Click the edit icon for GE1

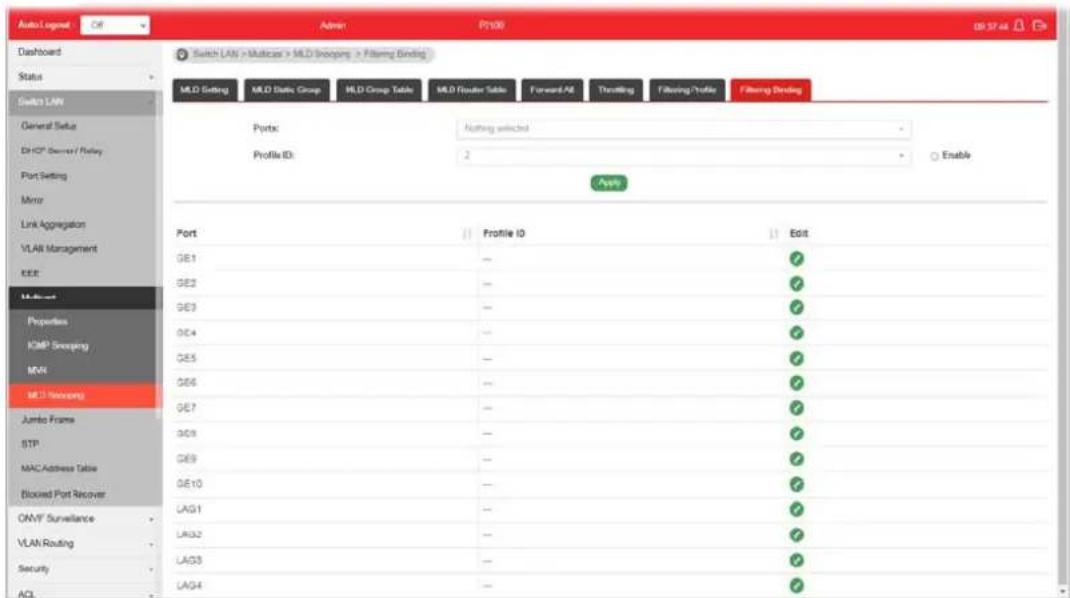(x=796, y=259)
